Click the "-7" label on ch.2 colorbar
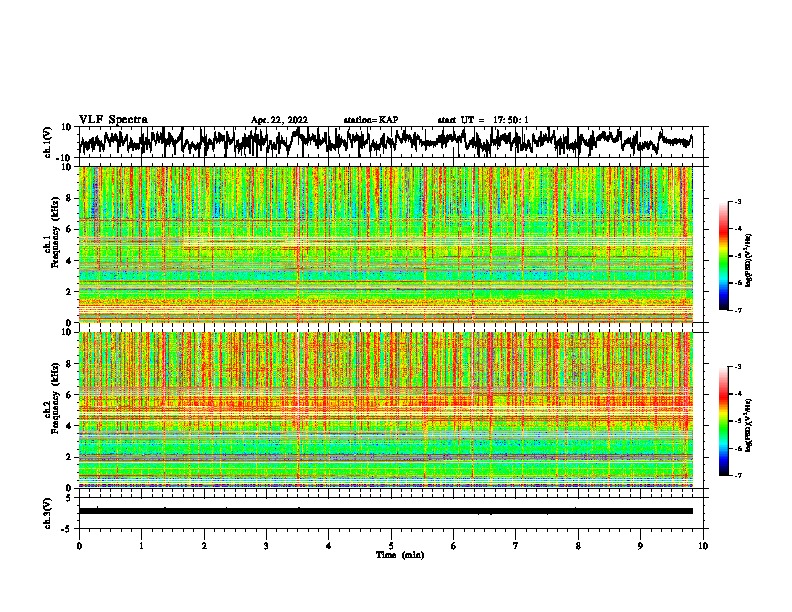792x612 pixels. click(x=738, y=475)
